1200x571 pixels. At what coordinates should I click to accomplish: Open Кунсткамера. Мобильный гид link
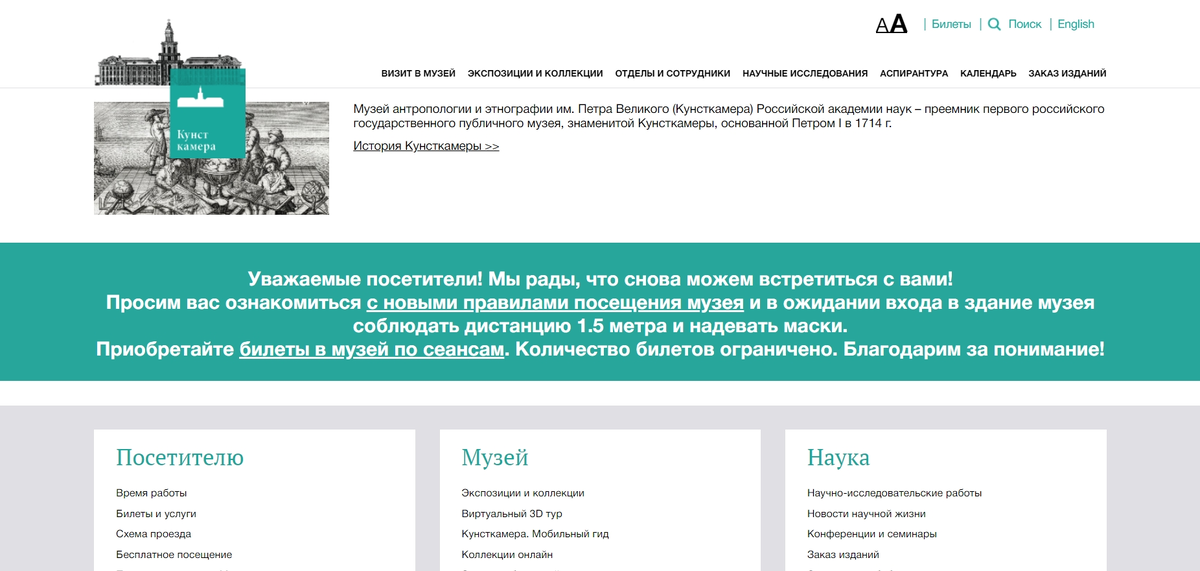(x=535, y=534)
